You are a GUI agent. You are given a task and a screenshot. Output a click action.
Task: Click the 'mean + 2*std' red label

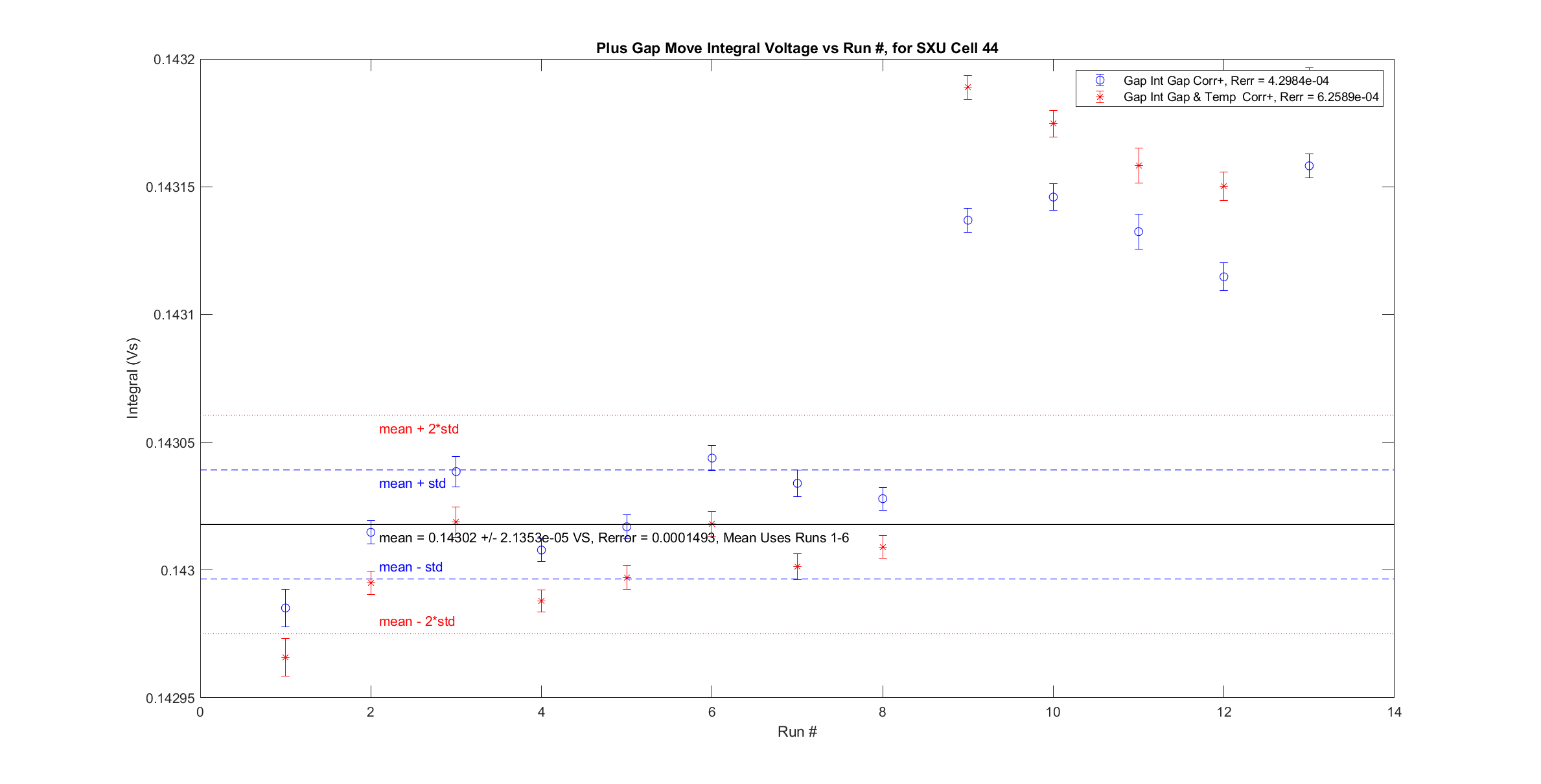point(419,429)
